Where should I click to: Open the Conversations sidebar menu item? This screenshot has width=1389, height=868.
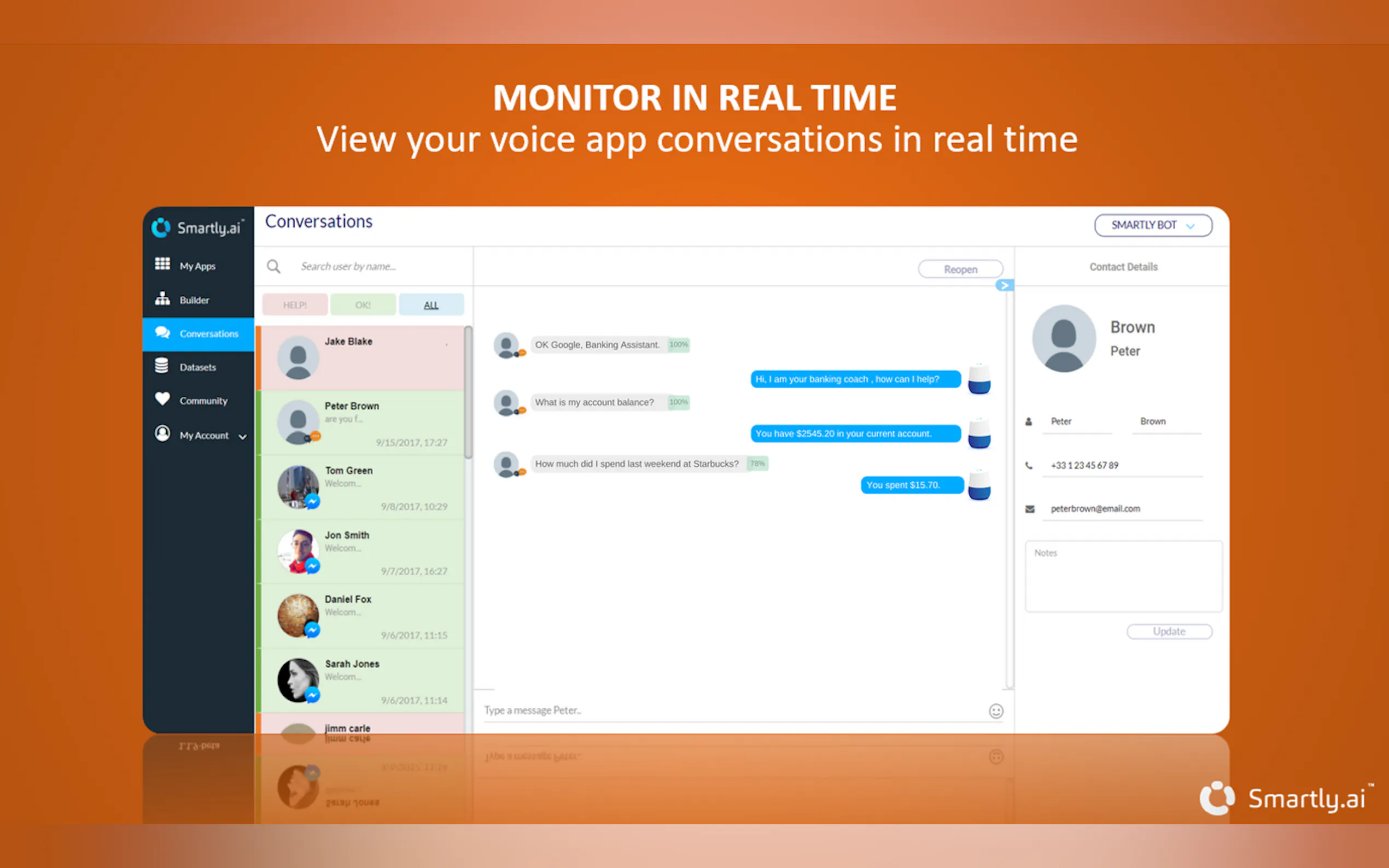198,333
